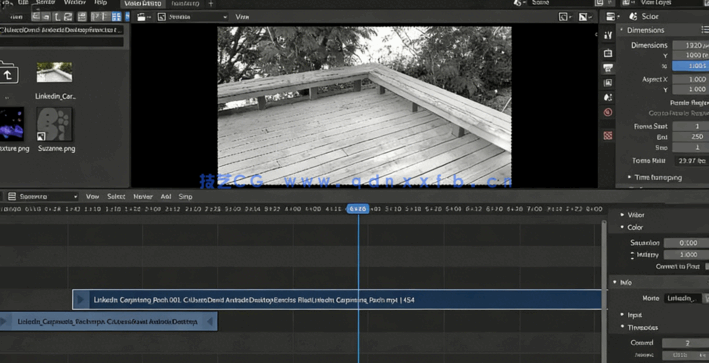709x363 pixels.
Task: Expand the Time Remapping panel
Action: pos(655,178)
